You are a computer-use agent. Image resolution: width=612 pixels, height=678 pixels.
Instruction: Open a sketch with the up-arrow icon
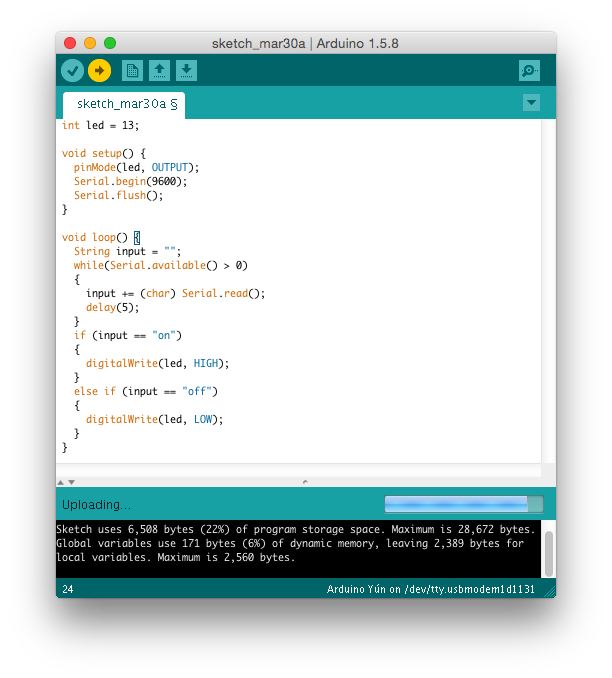160,70
